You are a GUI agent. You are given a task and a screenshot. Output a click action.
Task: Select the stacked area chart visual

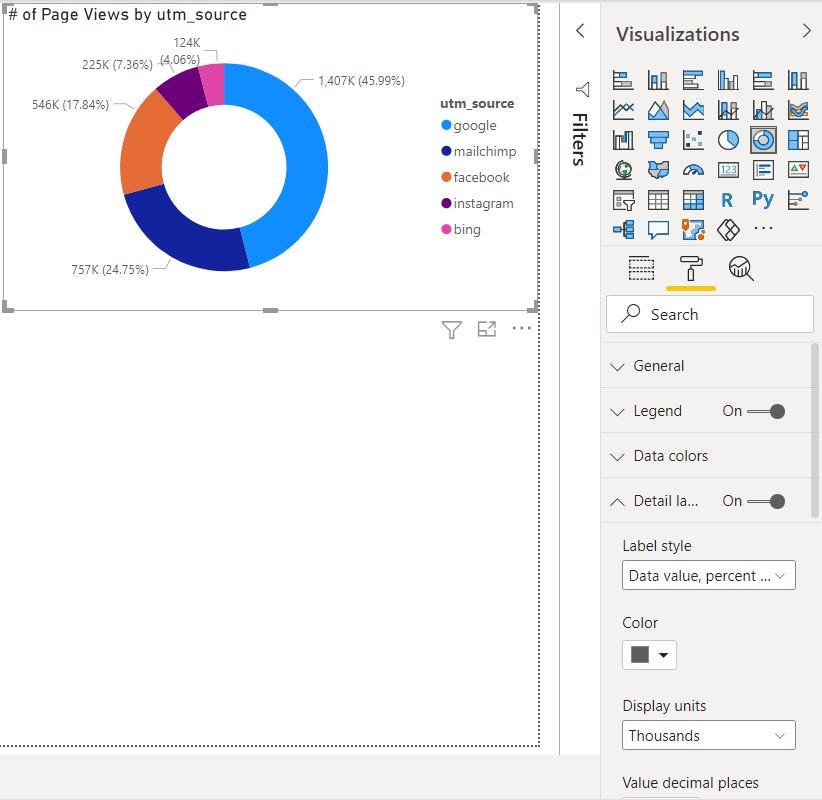693,110
